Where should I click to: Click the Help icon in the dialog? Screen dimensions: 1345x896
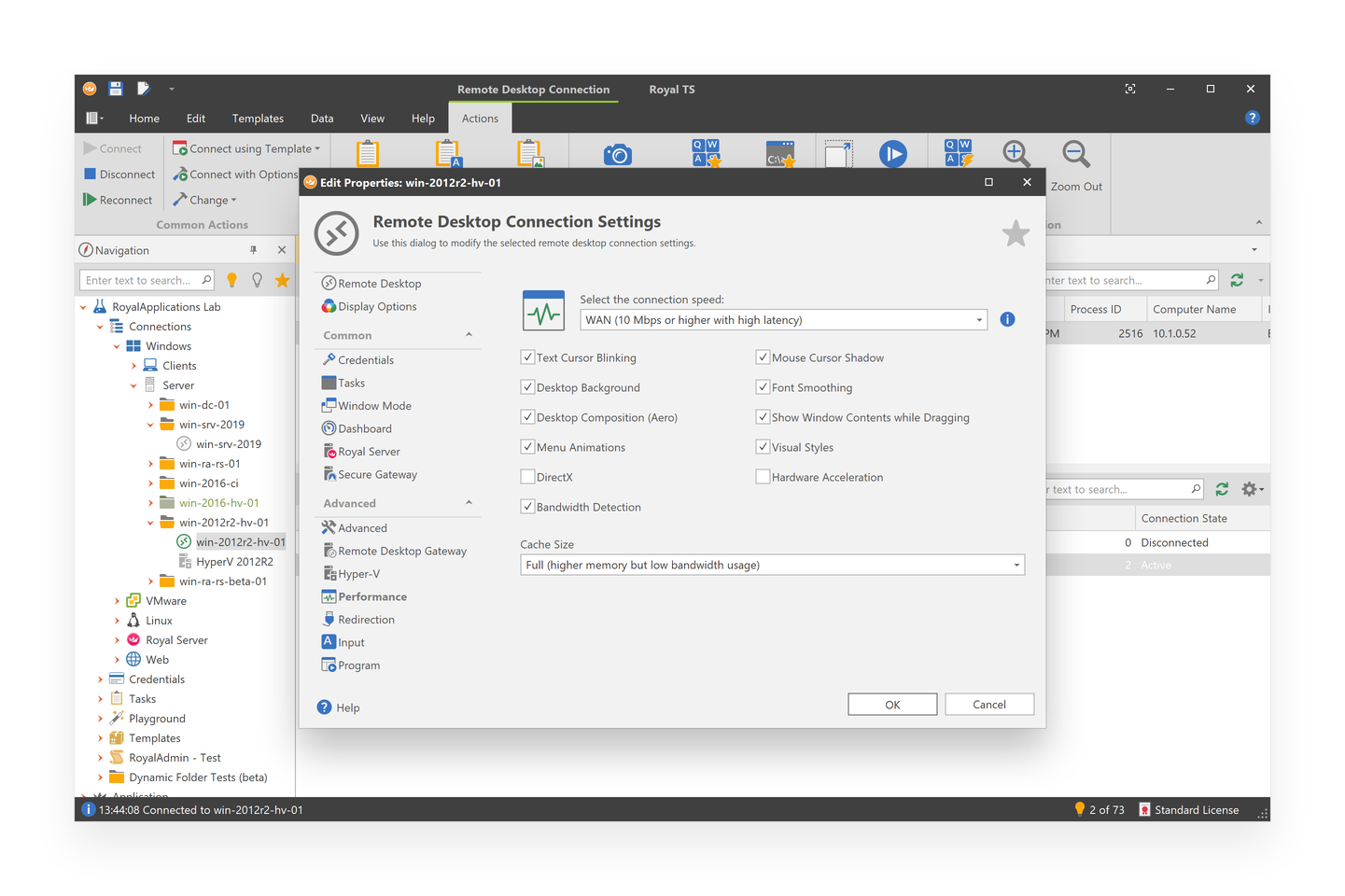(x=323, y=707)
